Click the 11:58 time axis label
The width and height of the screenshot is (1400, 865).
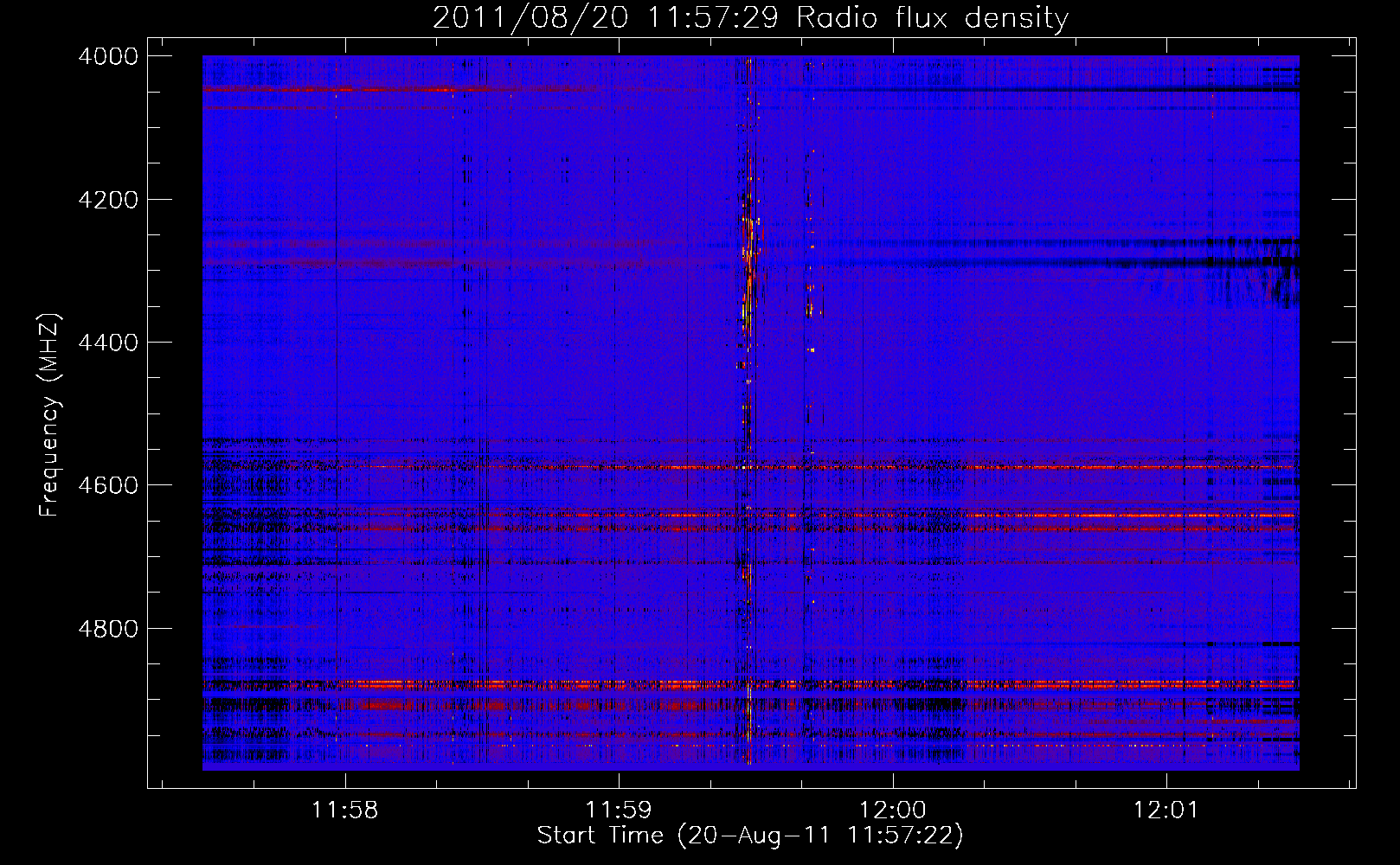[x=345, y=811]
